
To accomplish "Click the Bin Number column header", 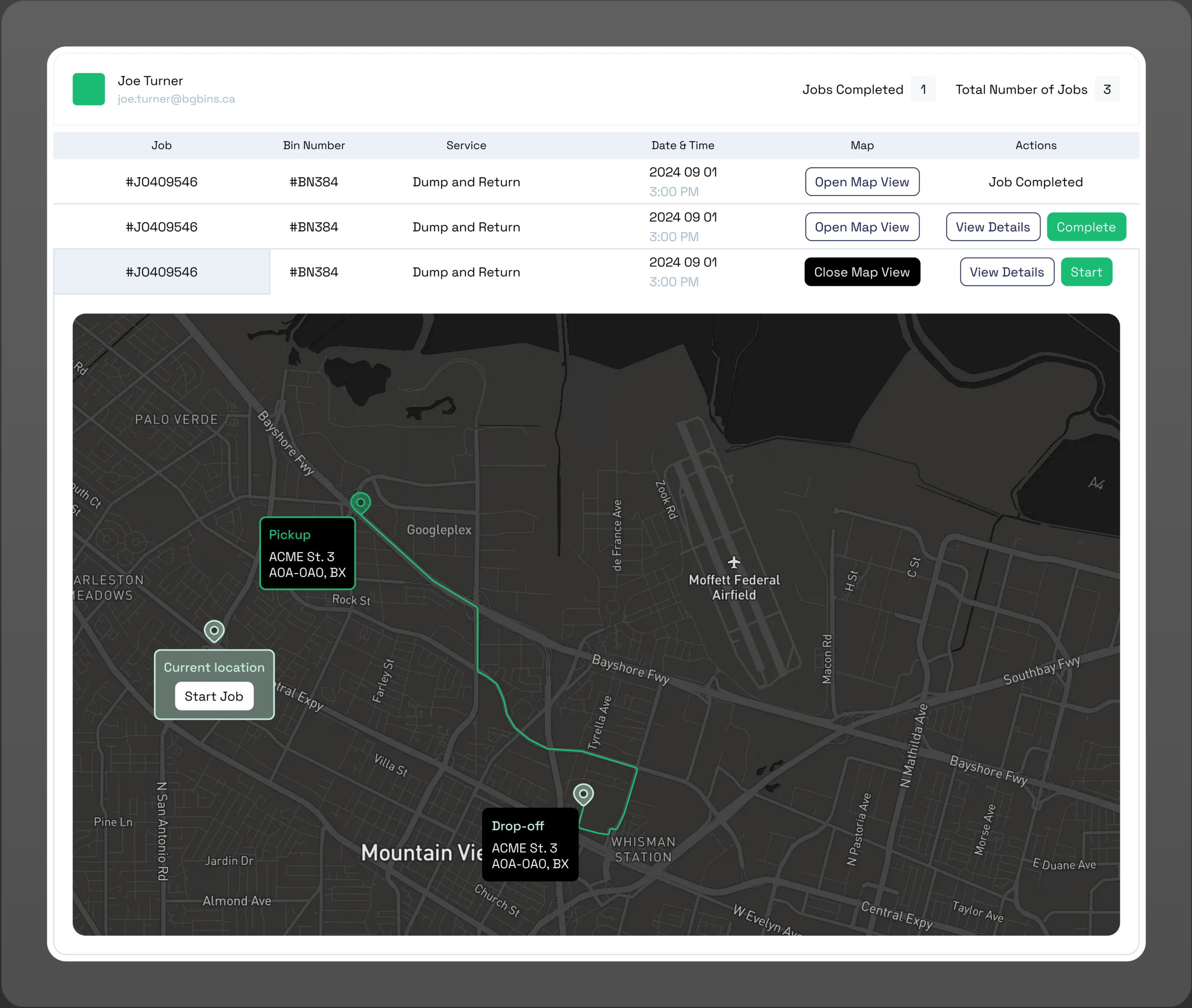I will (314, 145).
